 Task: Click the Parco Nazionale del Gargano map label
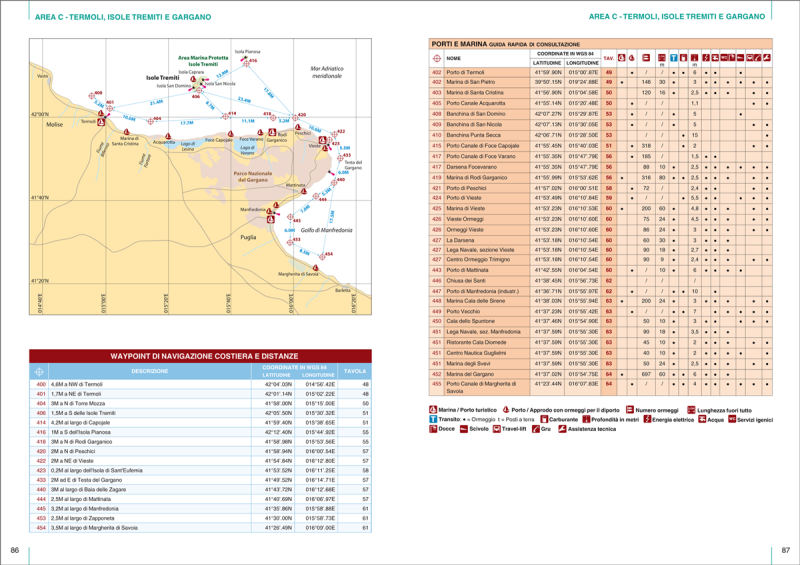point(253,176)
